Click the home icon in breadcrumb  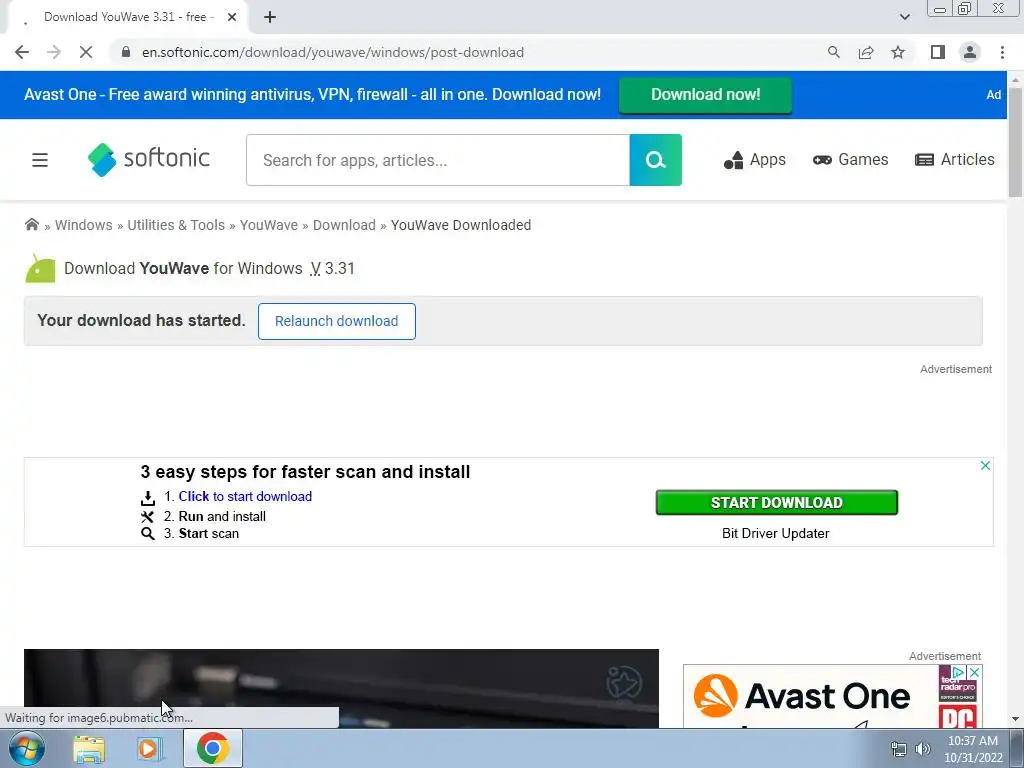click(31, 225)
